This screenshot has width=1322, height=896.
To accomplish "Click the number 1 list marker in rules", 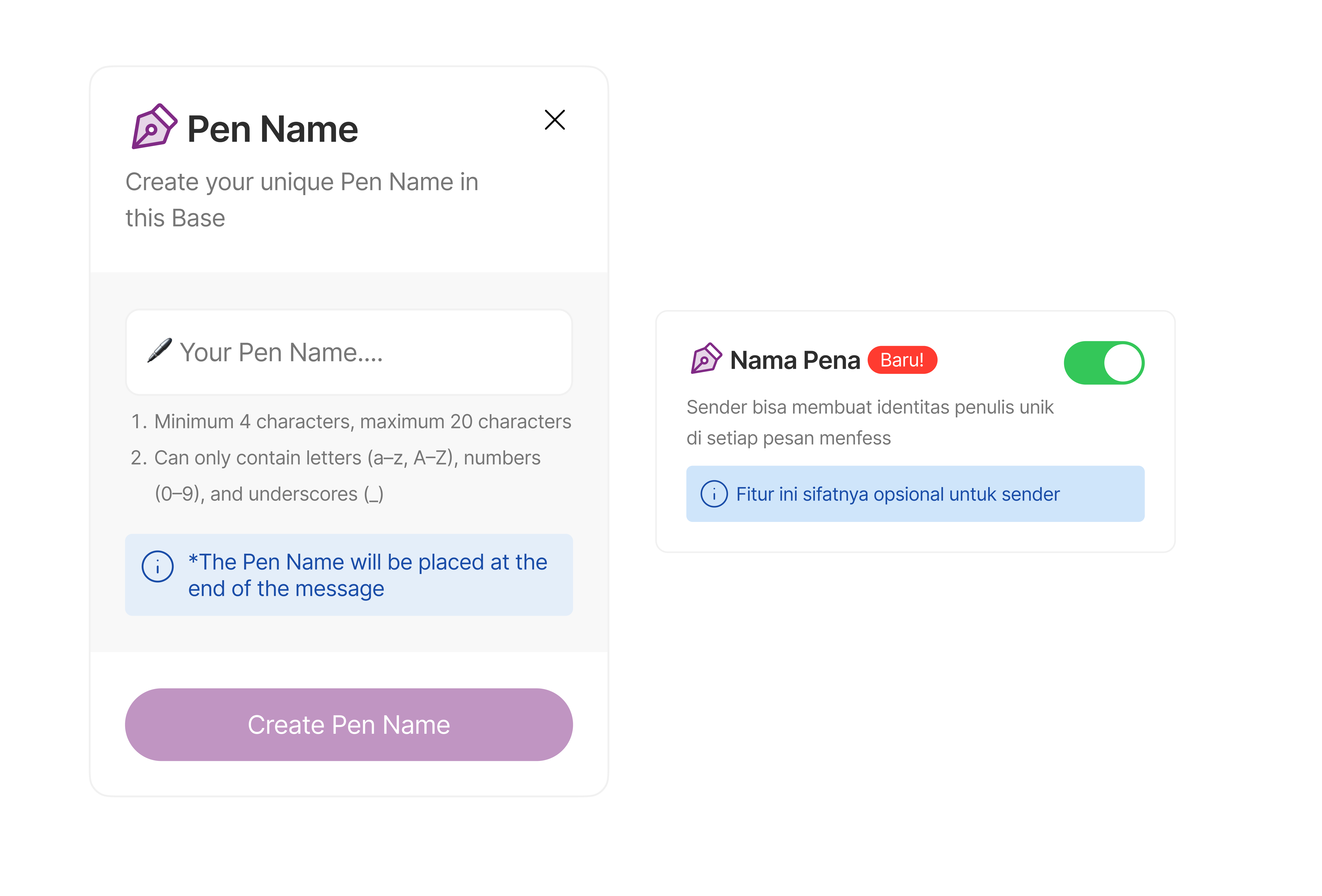I will [x=139, y=422].
